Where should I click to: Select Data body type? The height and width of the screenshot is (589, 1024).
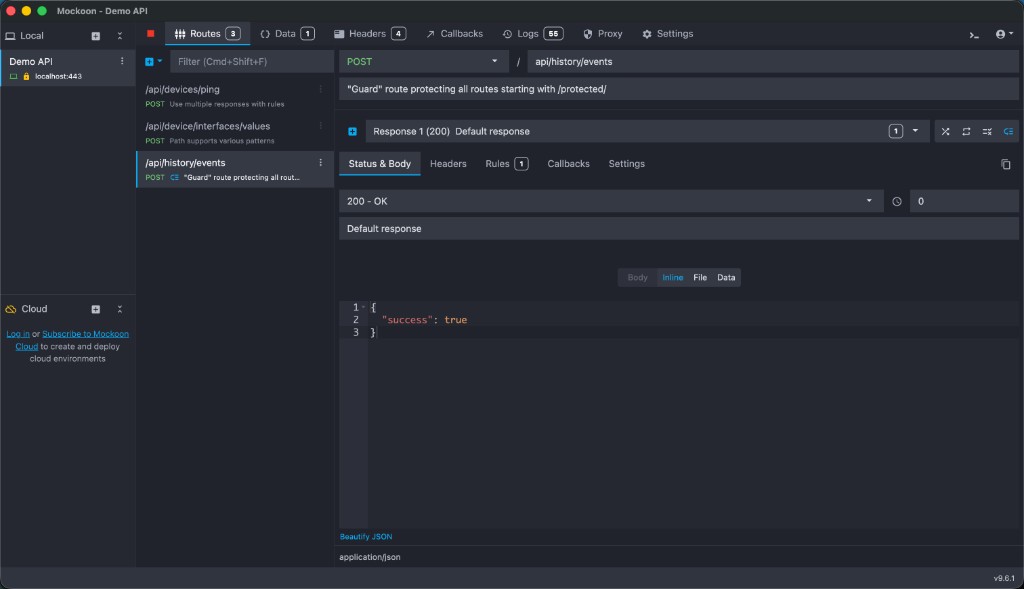pyautogui.click(x=726, y=278)
